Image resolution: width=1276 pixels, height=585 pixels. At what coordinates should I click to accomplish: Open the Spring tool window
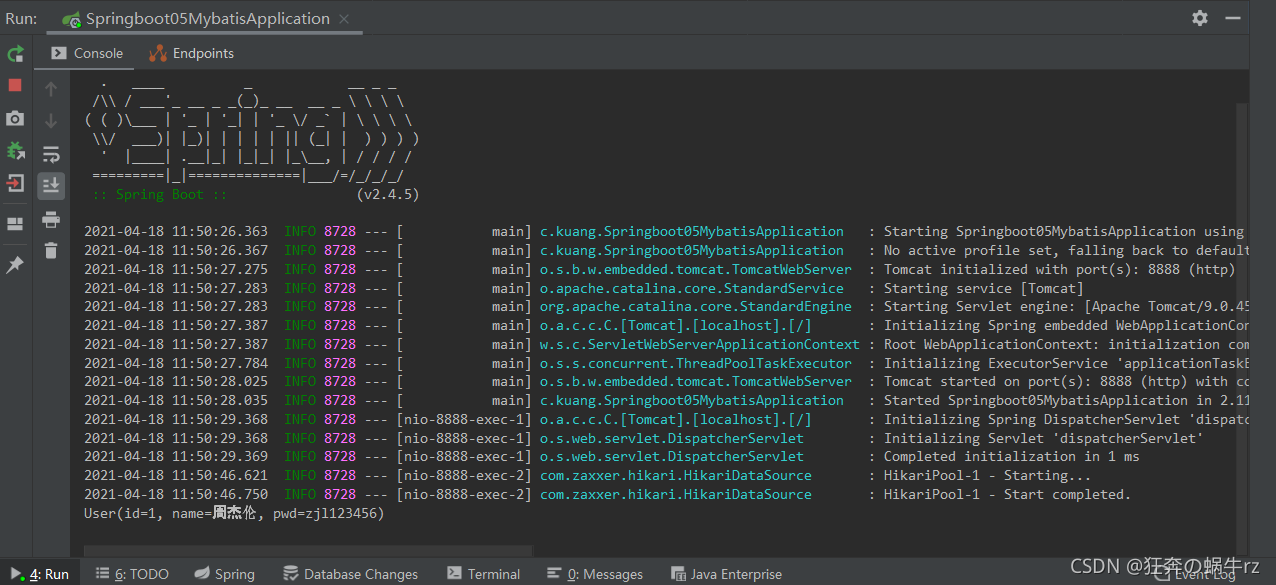click(x=225, y=574)
